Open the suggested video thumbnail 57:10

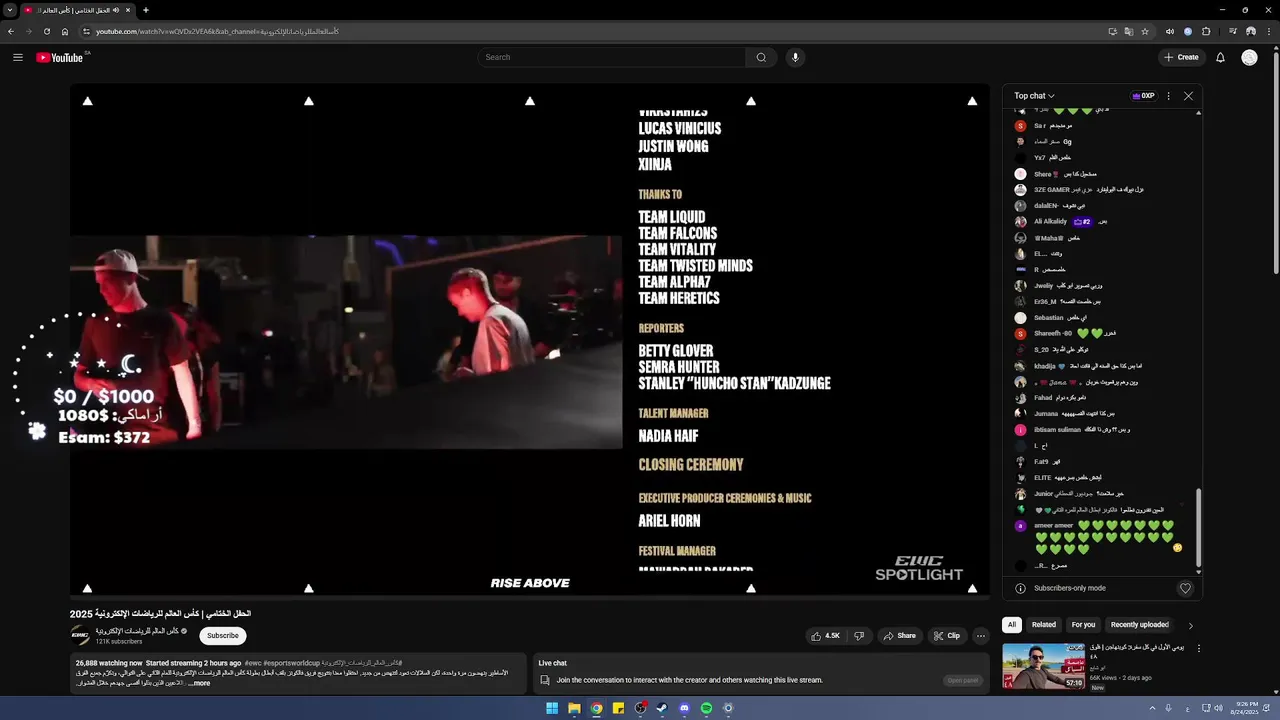[x=1044, y=666]
